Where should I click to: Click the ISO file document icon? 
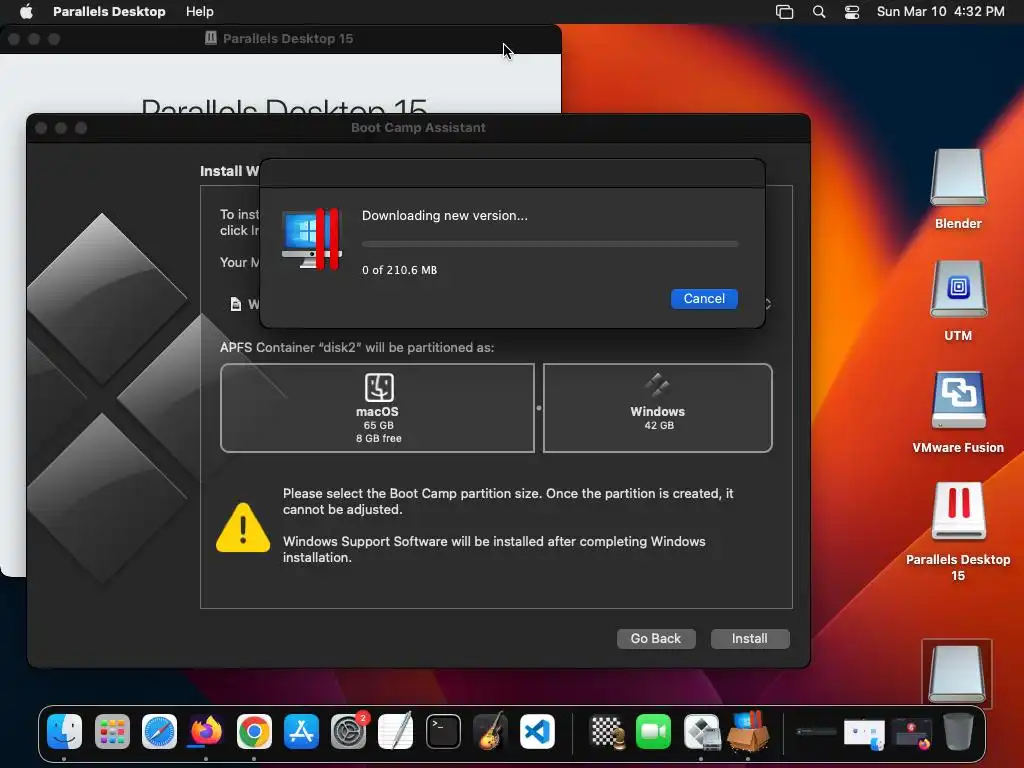tap(236, 304)
